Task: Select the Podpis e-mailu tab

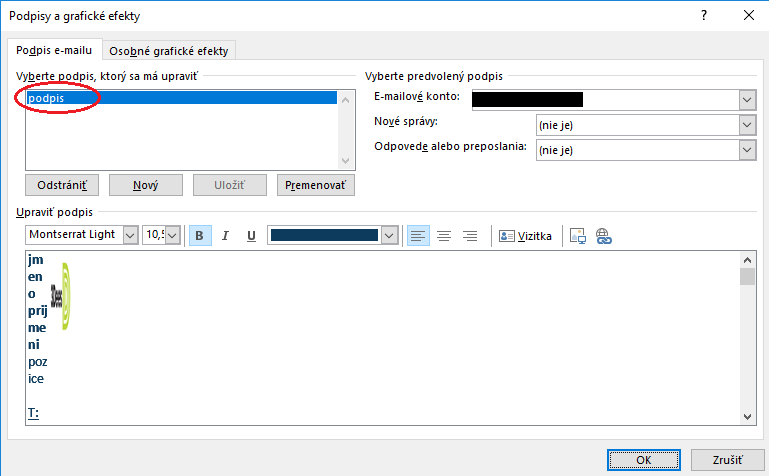Action: pyautogui.click(x=54, y=51)
